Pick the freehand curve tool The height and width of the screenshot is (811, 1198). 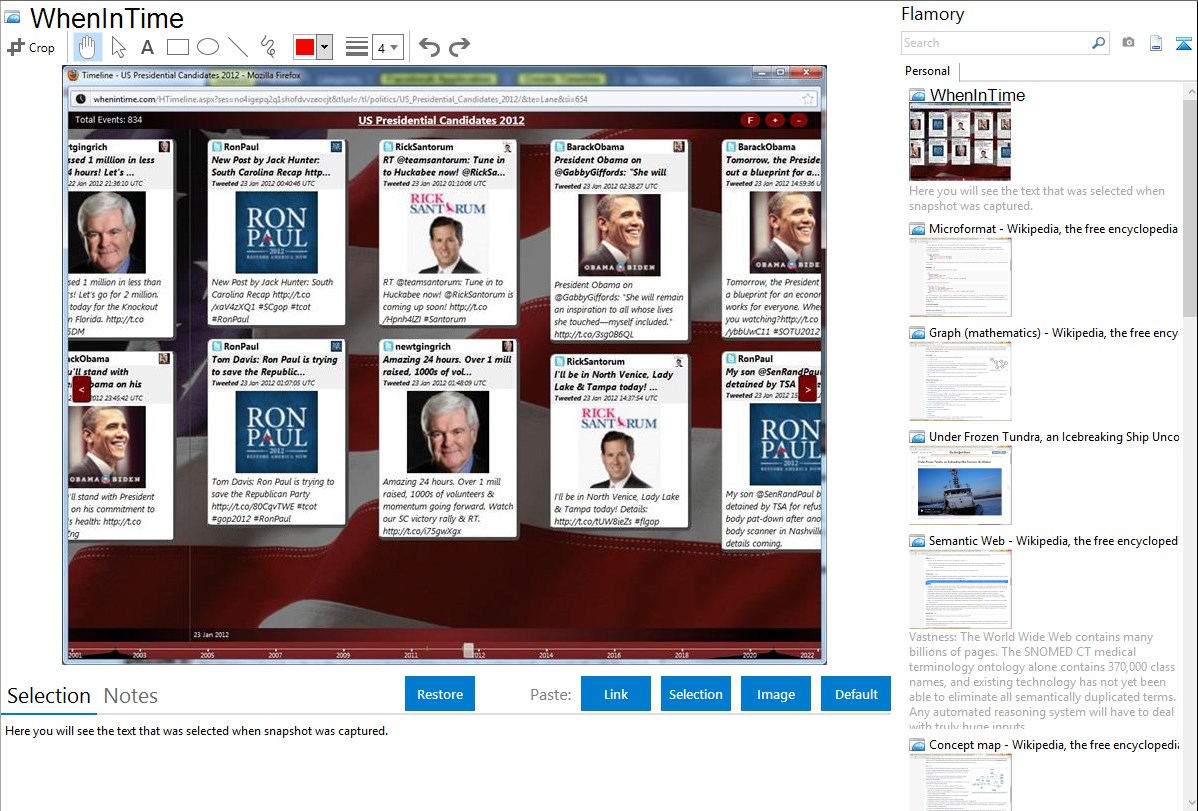click(x=268, y=47)
